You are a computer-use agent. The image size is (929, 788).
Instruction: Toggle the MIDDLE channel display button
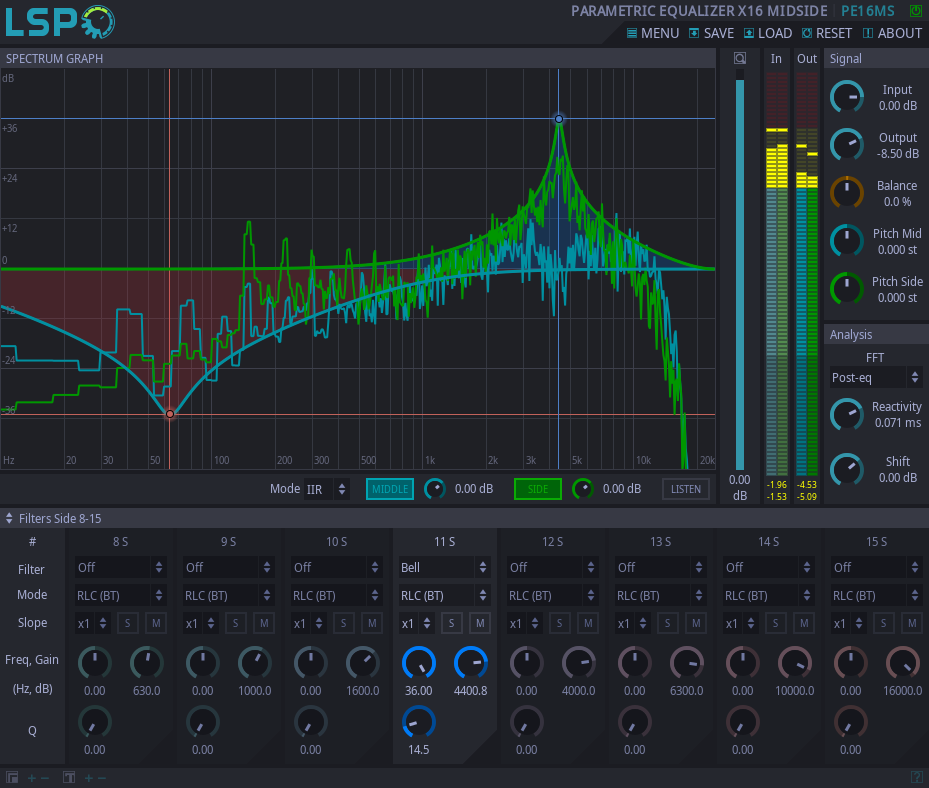coord(390,489)
